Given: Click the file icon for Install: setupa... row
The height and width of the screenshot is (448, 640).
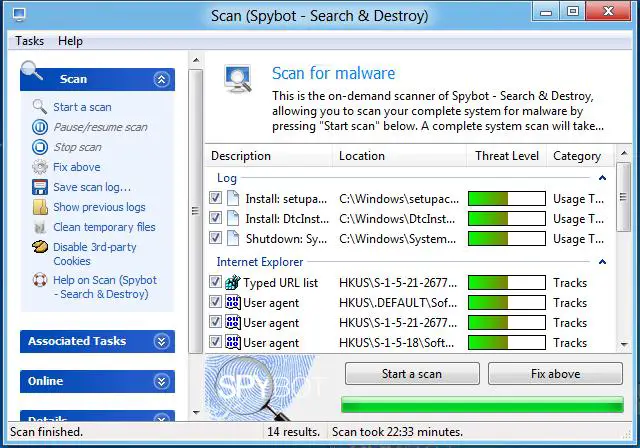Looking at the screenshot, I should [x=233, y=199].
